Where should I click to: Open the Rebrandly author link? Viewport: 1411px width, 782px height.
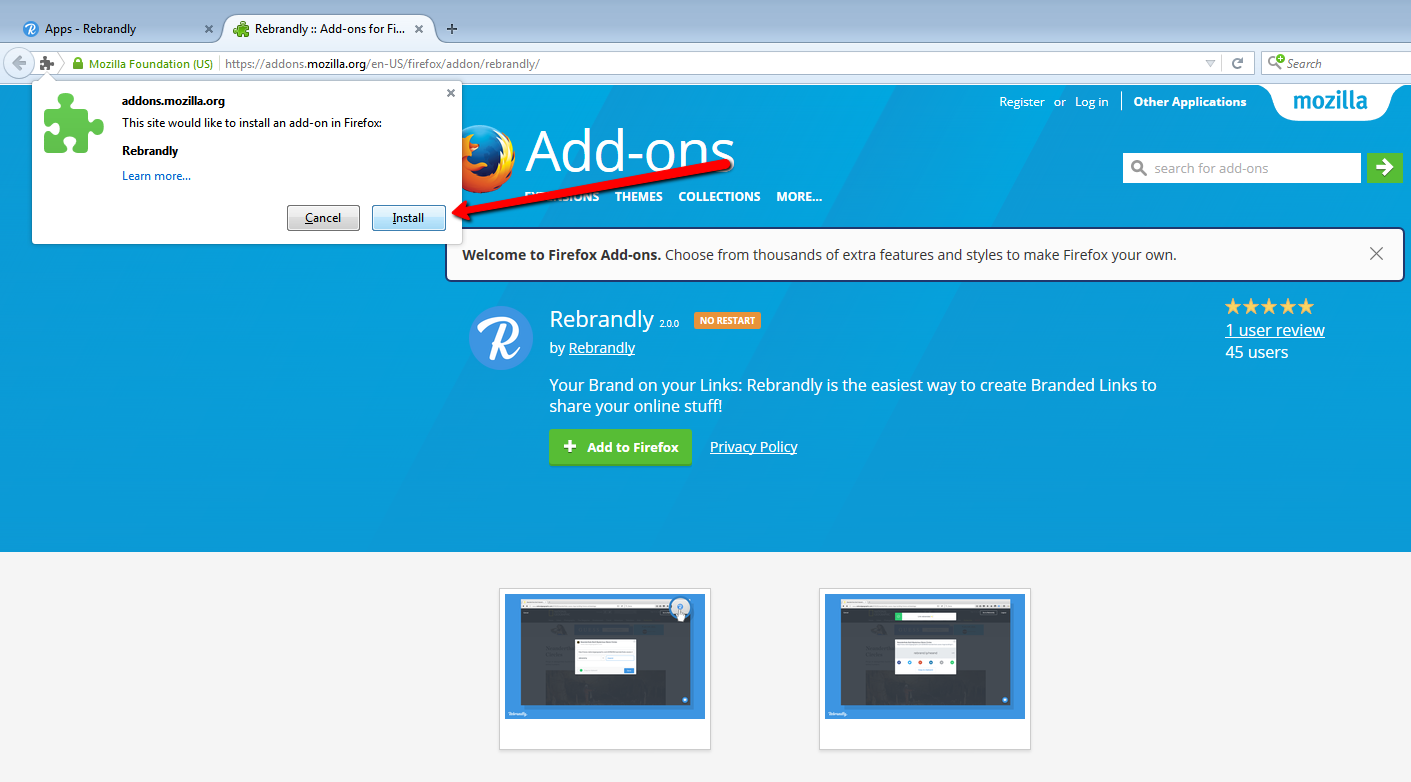point(602,348)
